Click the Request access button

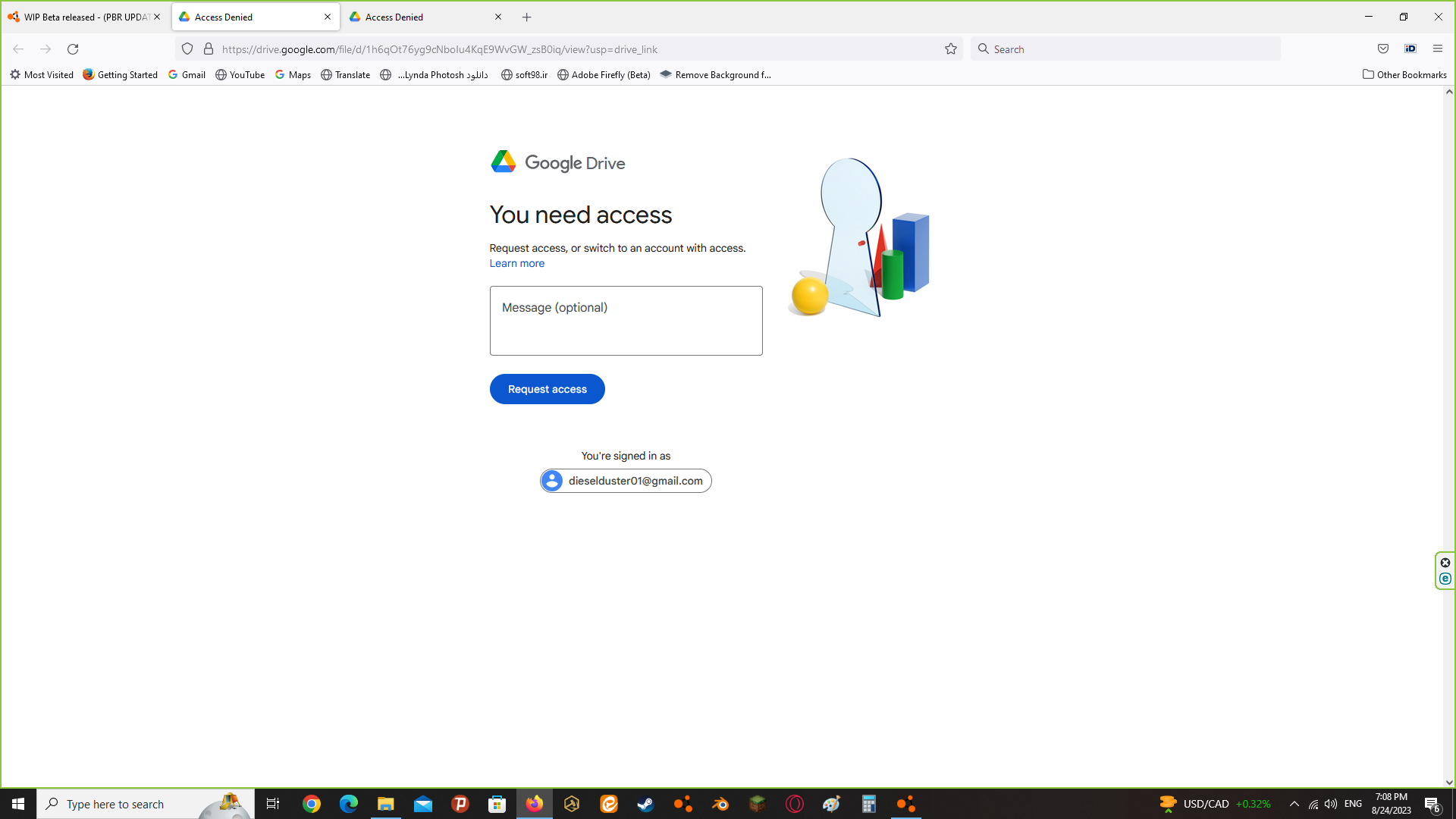coord(547,389)
